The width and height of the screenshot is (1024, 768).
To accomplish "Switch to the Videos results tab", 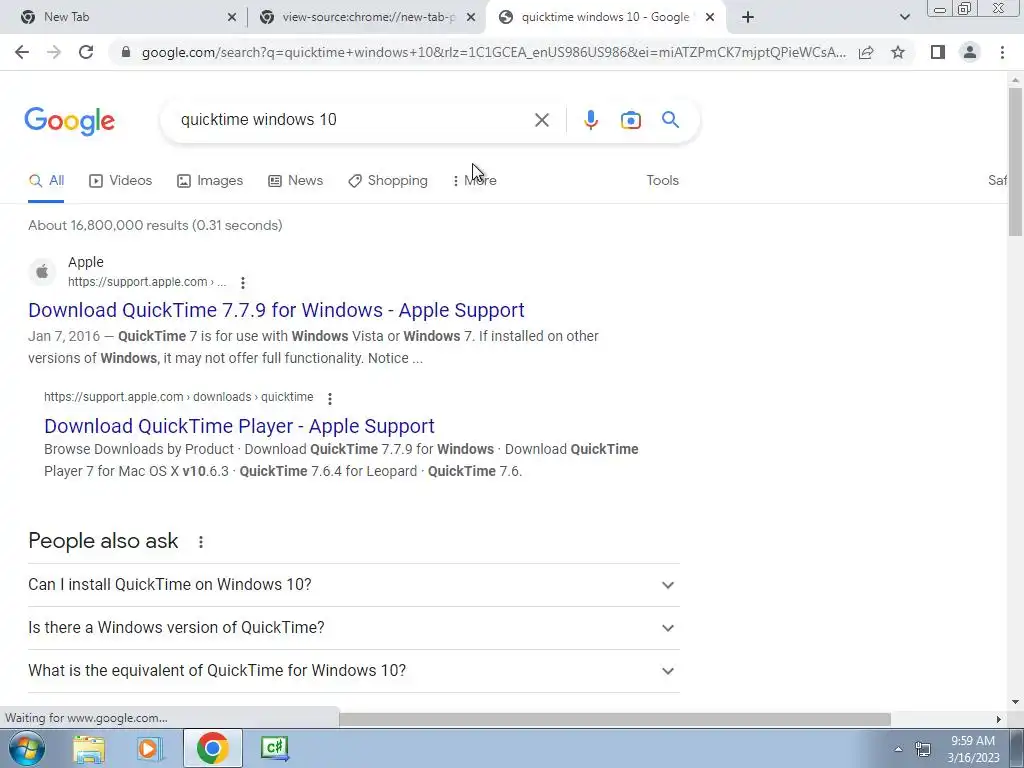I will [121, 181].
